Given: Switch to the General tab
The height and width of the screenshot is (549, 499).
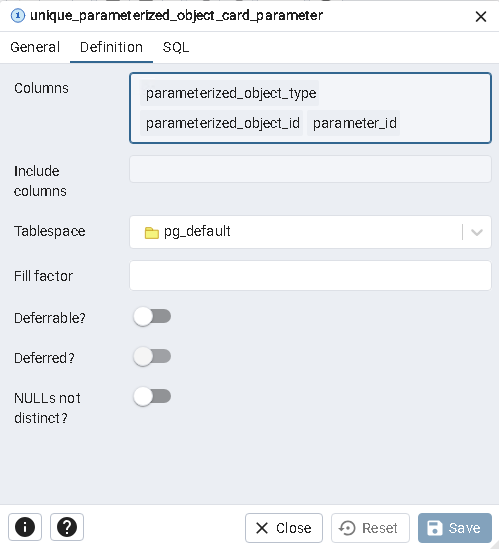Looking at the screenshot, I should point(35,47).
